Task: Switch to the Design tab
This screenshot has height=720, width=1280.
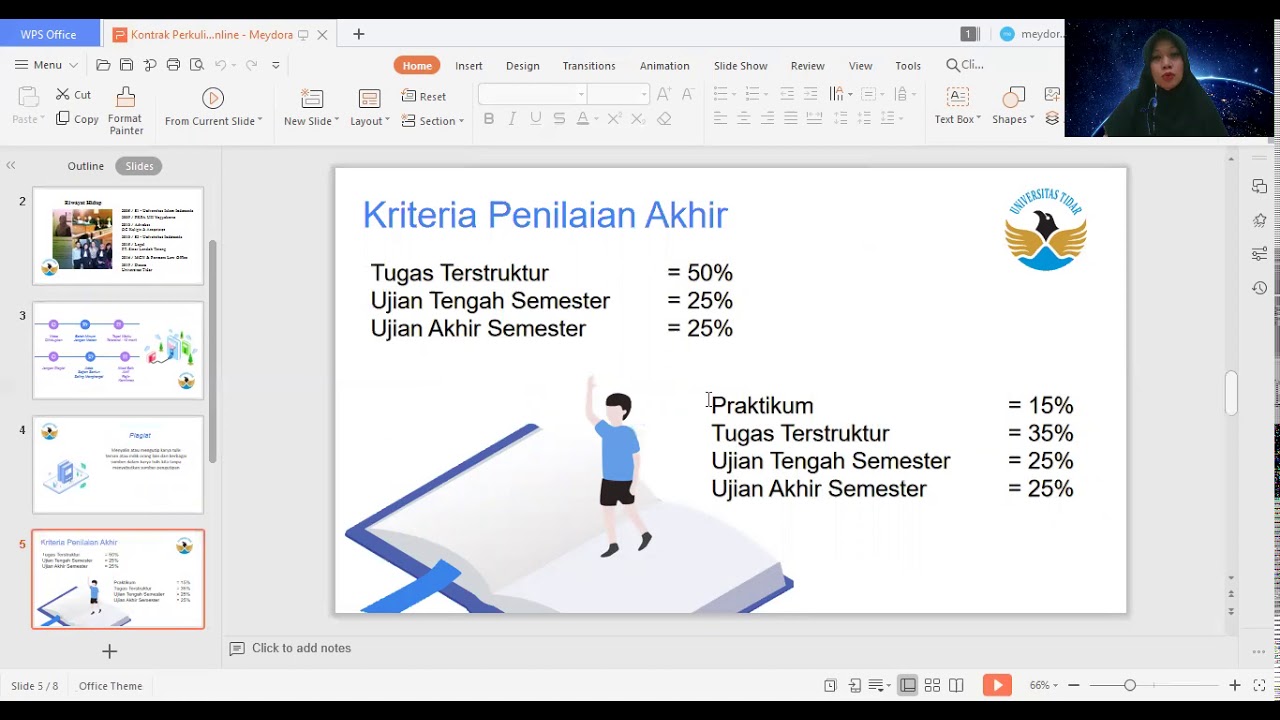Action: [x=523, y=66]
